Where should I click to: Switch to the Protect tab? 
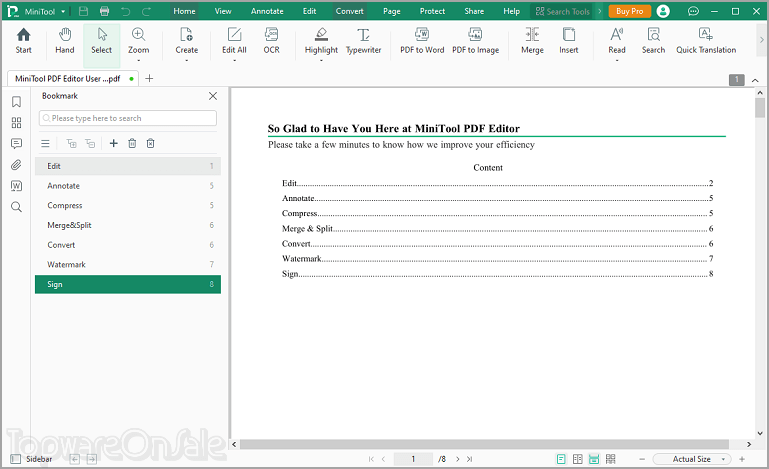(x=432, y=11)
